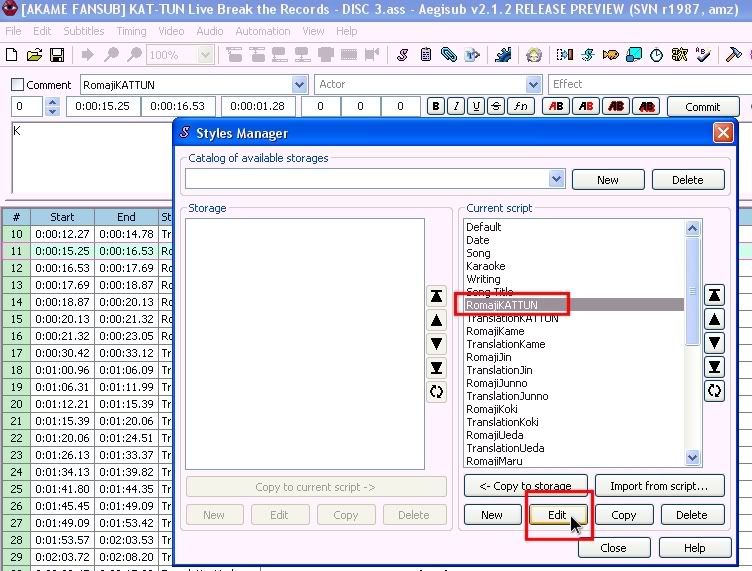Click the font name 'fn' button

coord(520,107)
